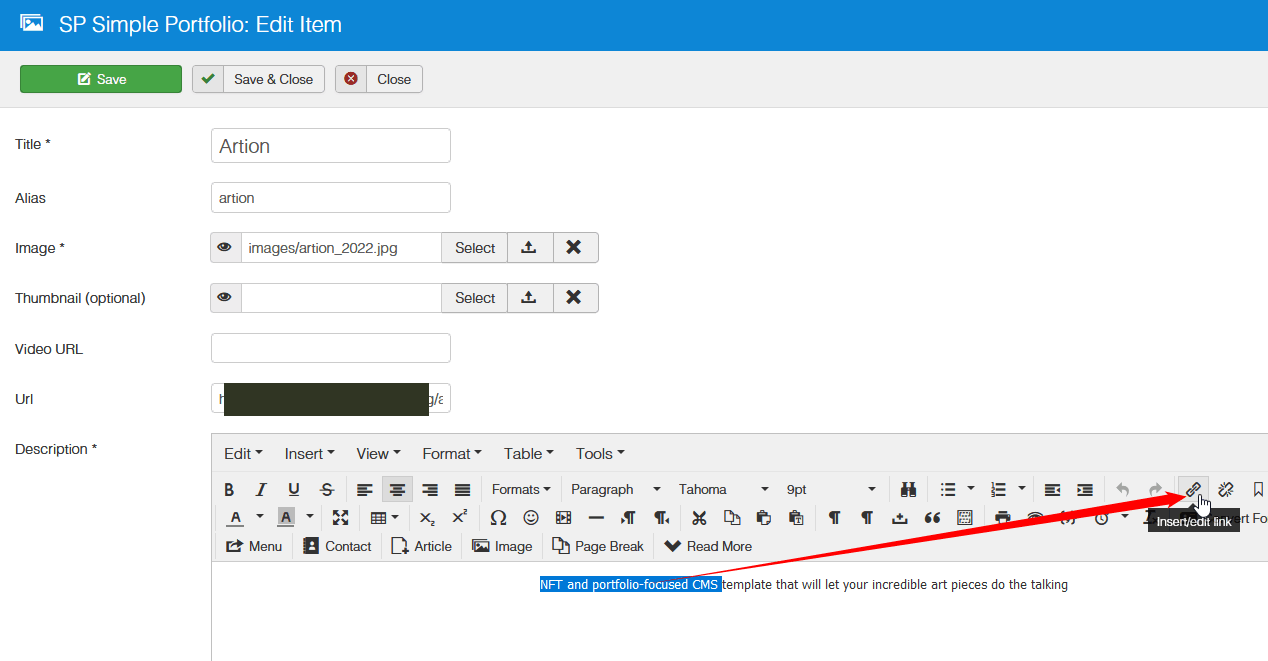Image resolution: width=1268 pixels, height=661 pixels.
Task: Click the fullscreen editor icon
Action: 340,517
